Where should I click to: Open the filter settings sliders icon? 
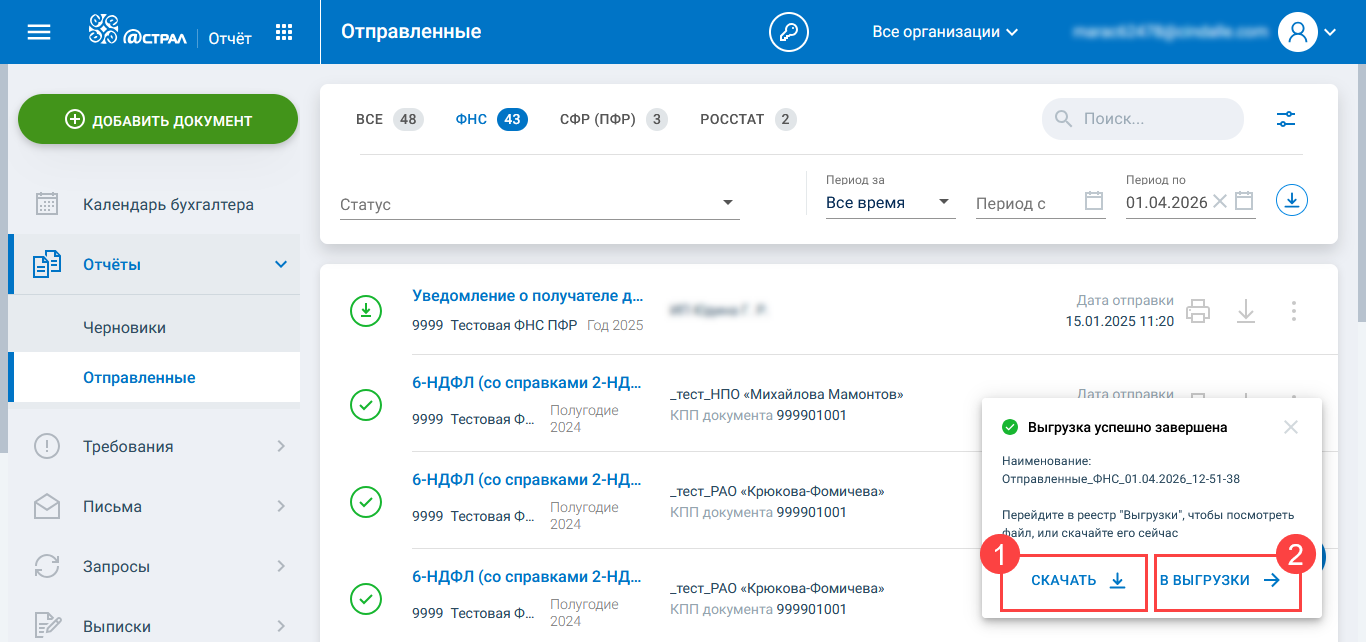coord(1286,119)
